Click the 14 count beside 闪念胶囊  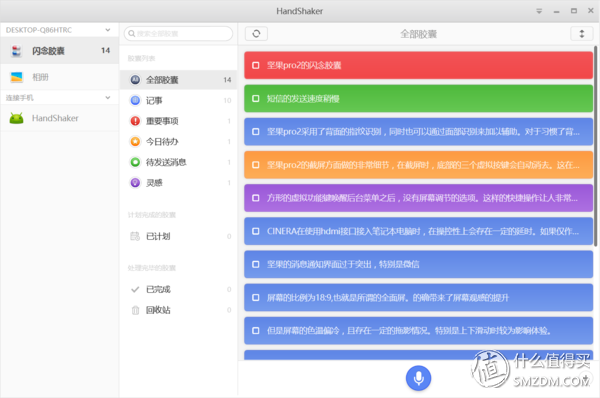click(106, 51)
